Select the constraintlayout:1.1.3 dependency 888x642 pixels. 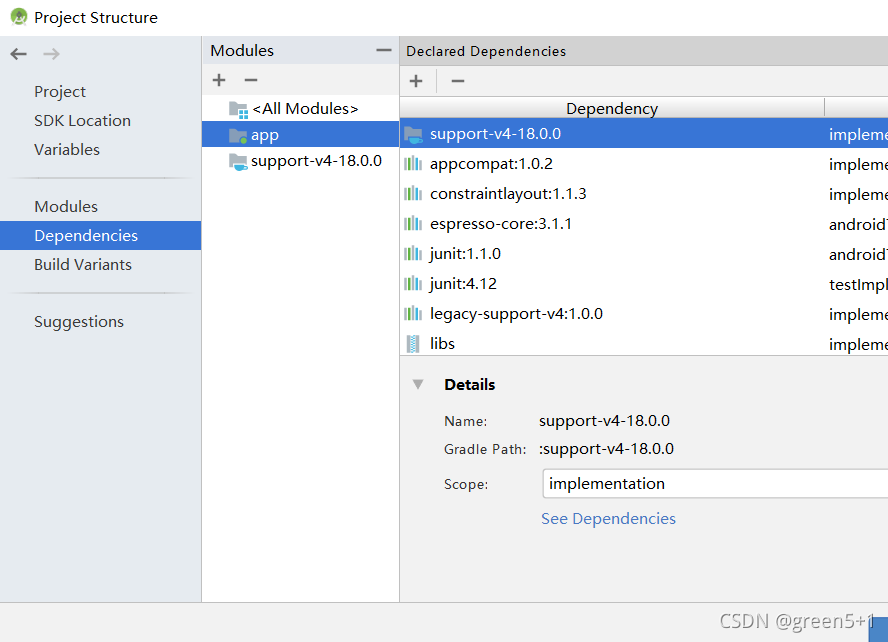(x=644, y=194)
